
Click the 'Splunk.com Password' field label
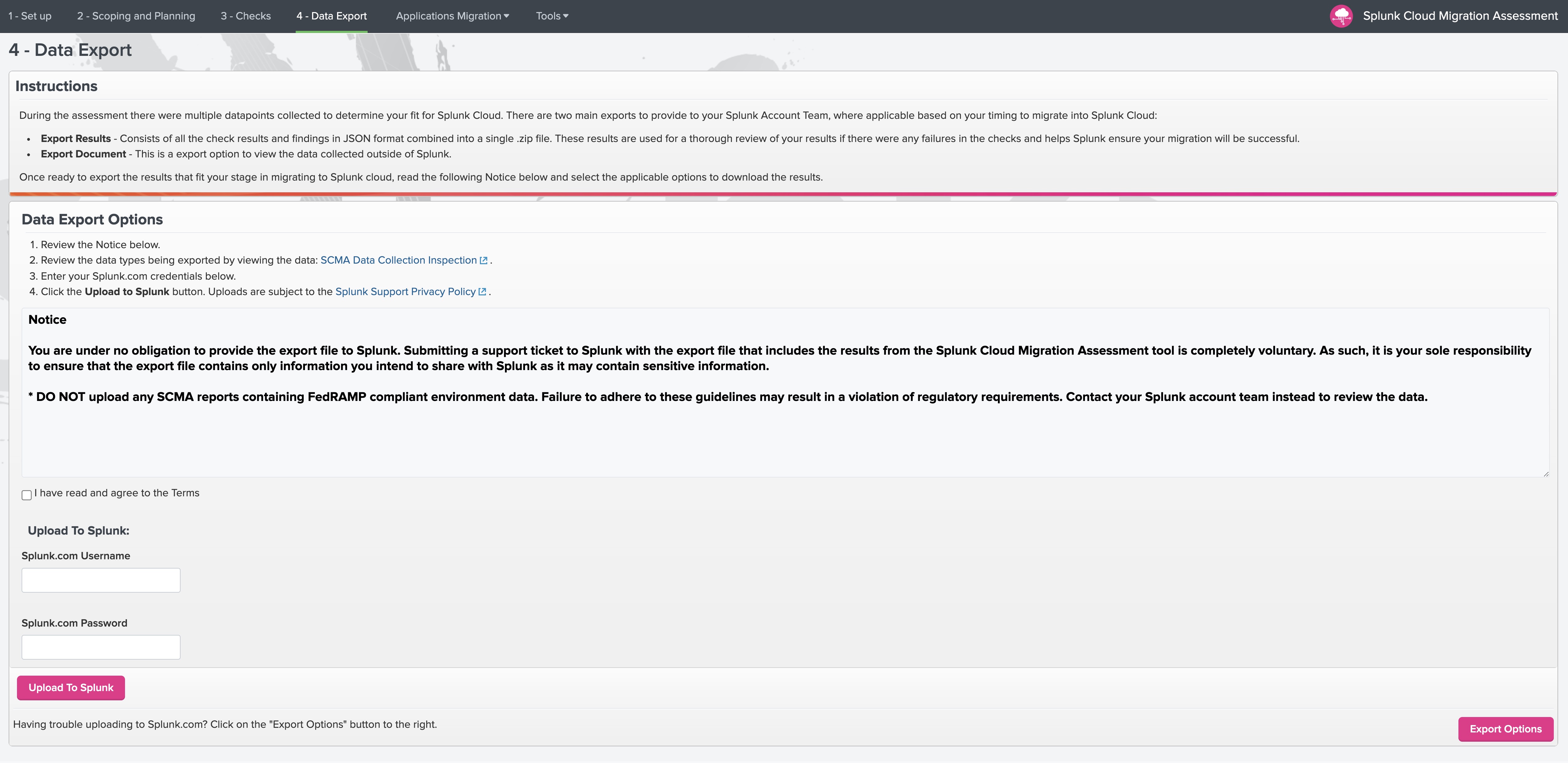[x=74, y=624]
